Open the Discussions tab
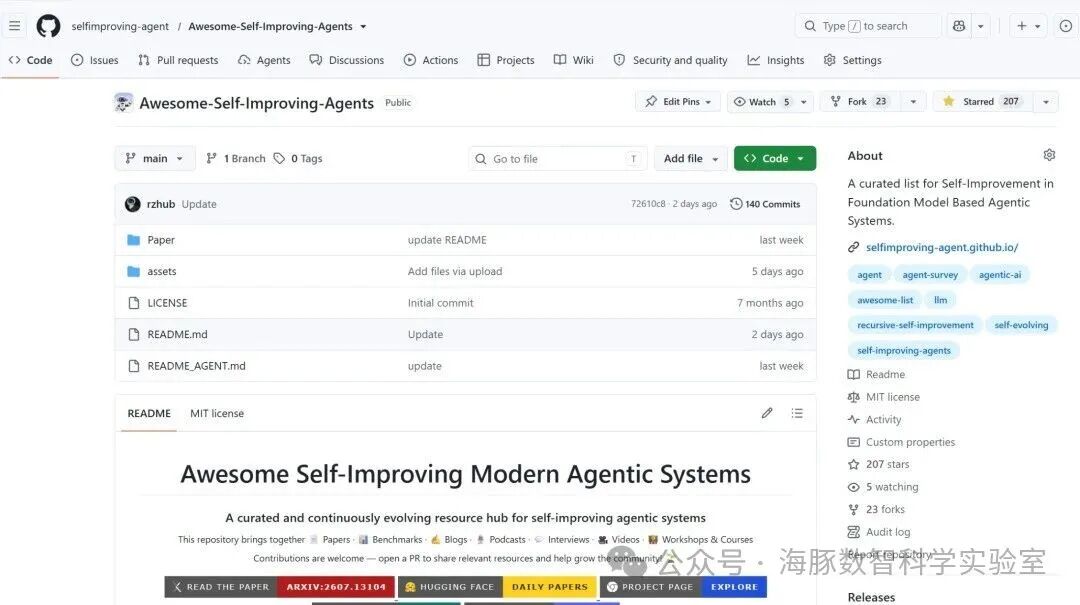This screenshot has width=1080, height=605. (346, 60)
